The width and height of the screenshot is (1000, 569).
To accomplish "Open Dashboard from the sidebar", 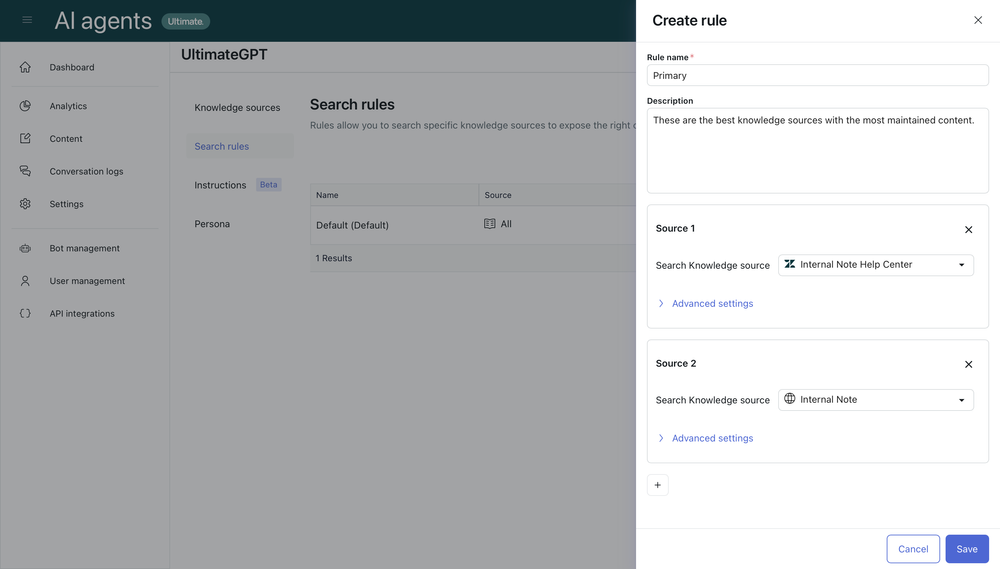I will pos(71,67).
